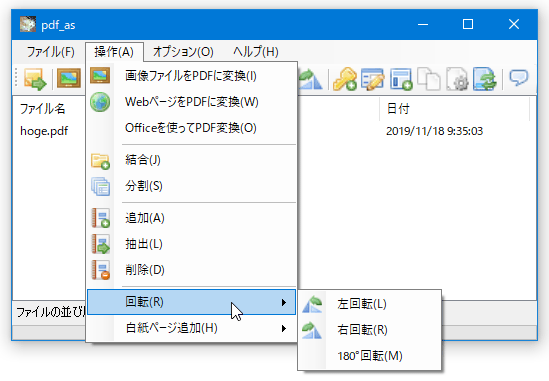The image size is (549, 381).
Task: Close the pdf_as window
Action: 514,25
